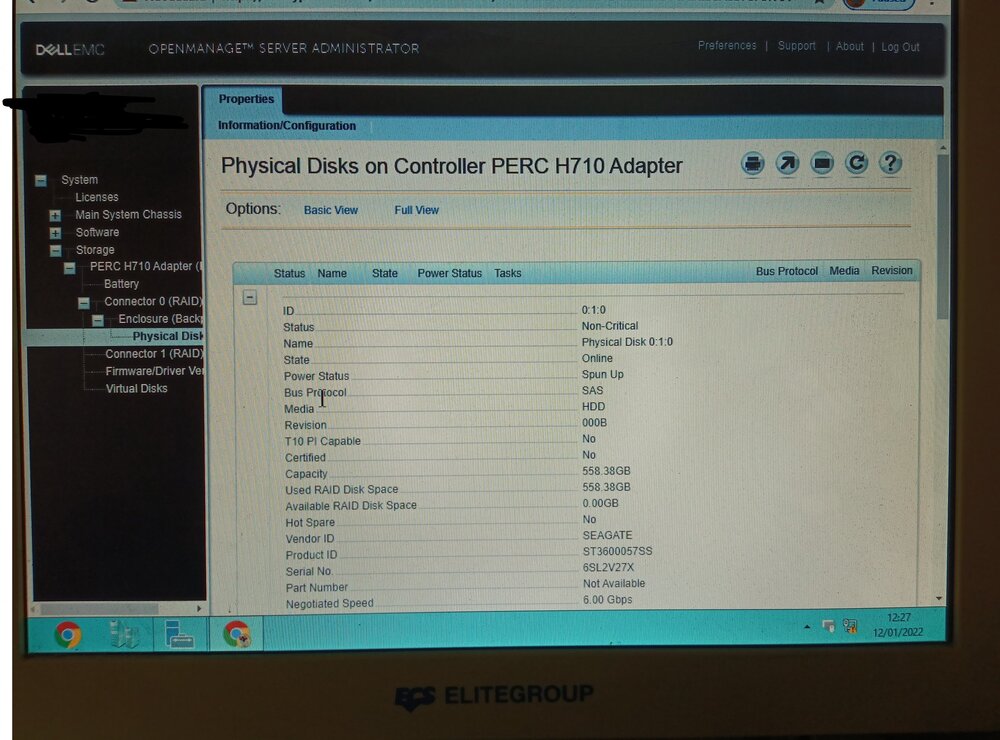Select Battery in the tree

click(121, 284)
